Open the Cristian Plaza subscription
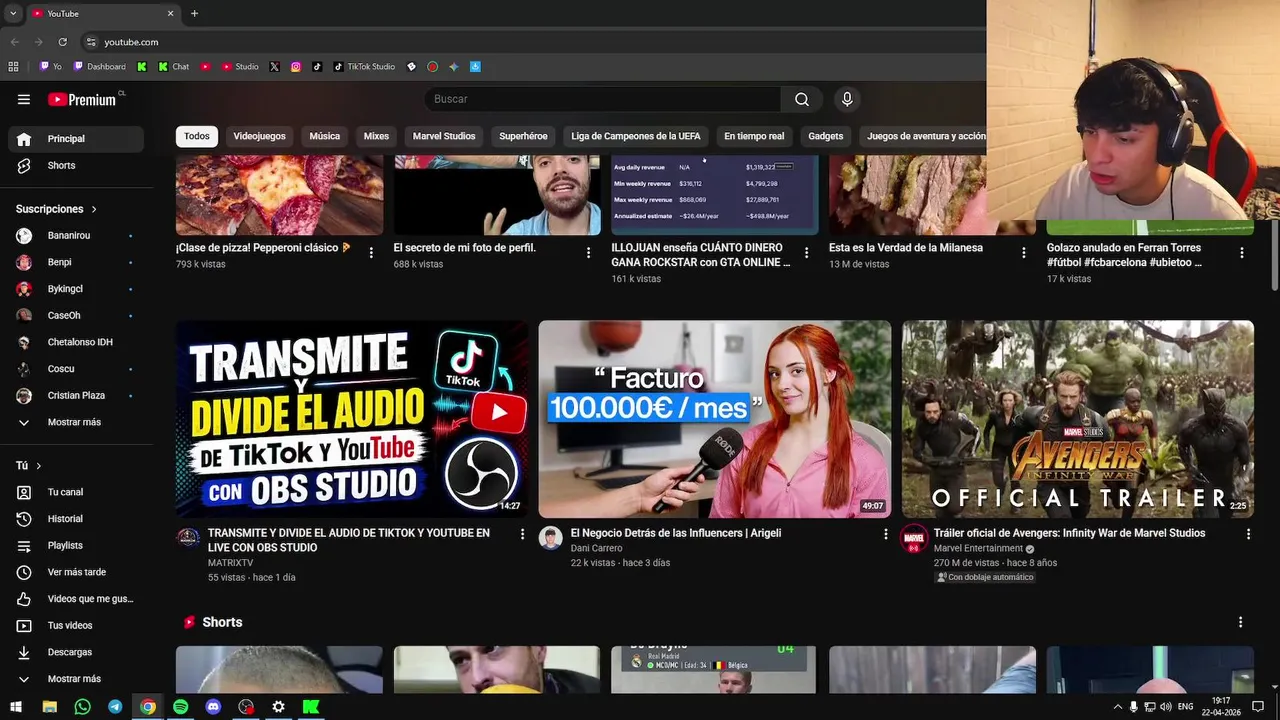 click(76, 395)
